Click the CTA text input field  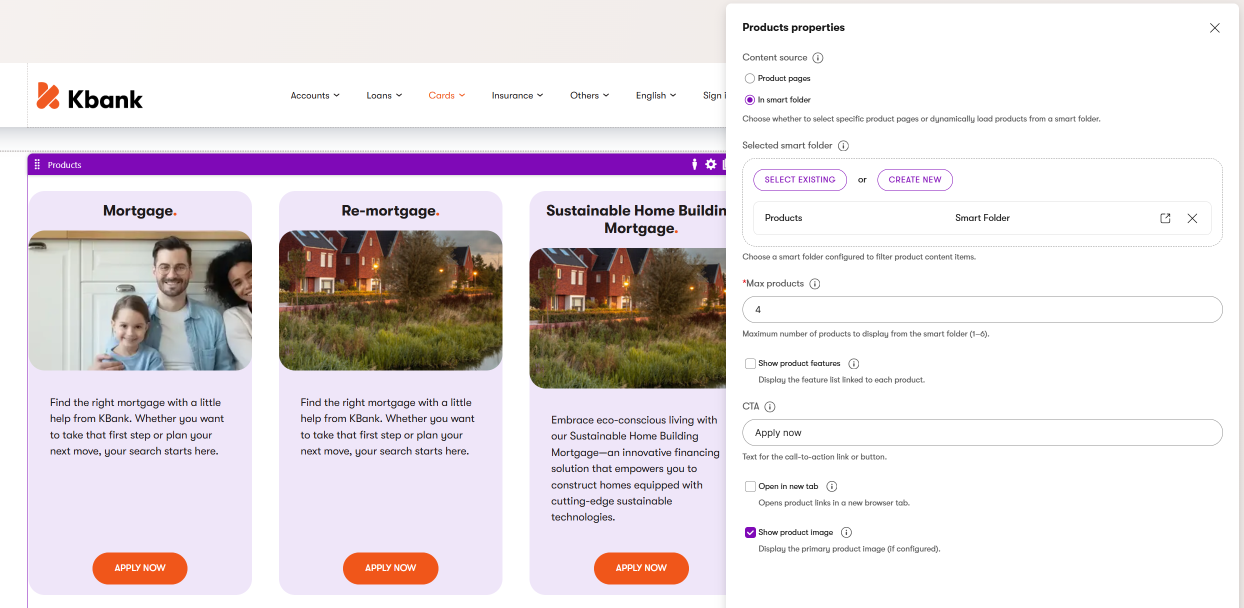pyautogui.click(x=982, y=433)
